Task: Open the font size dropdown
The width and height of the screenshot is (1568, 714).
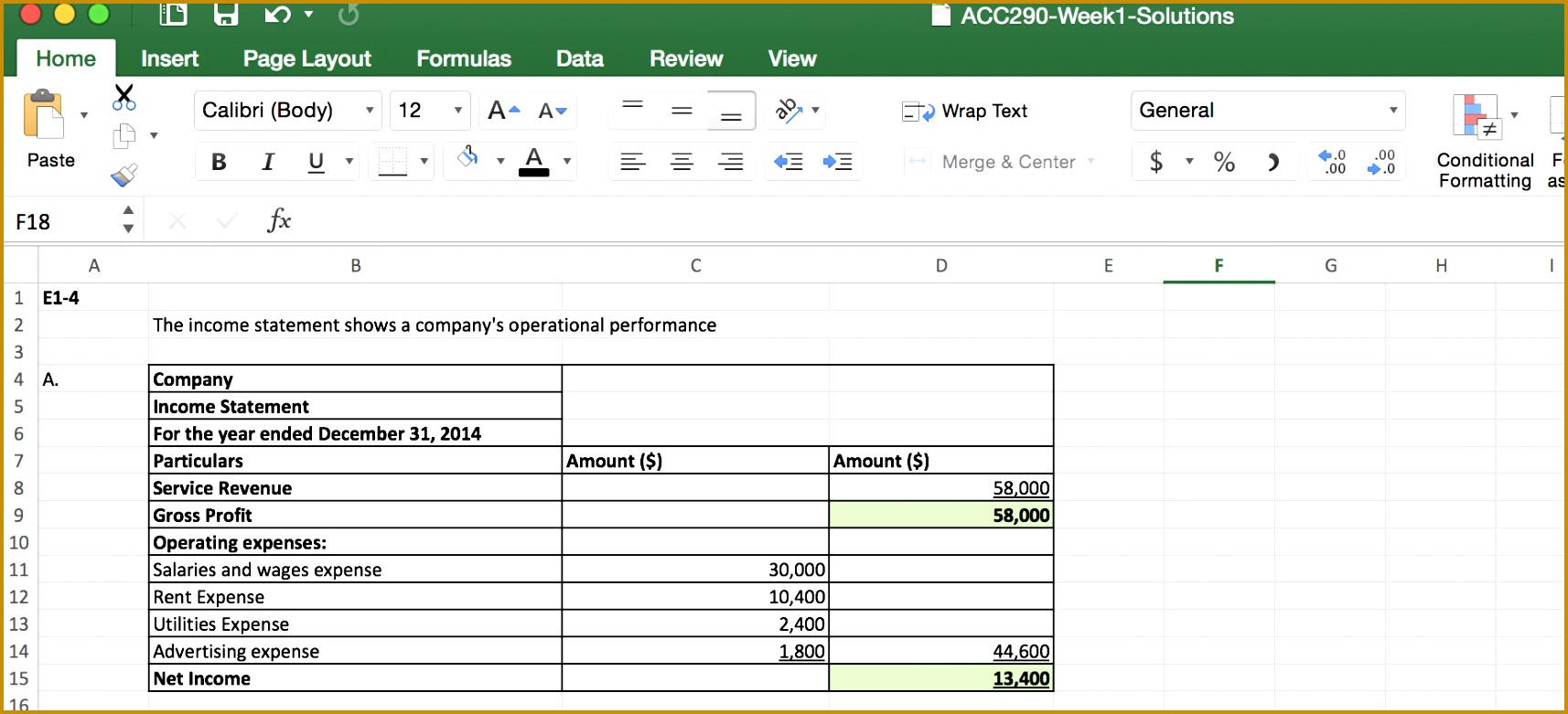Action: tap(457, 111)
